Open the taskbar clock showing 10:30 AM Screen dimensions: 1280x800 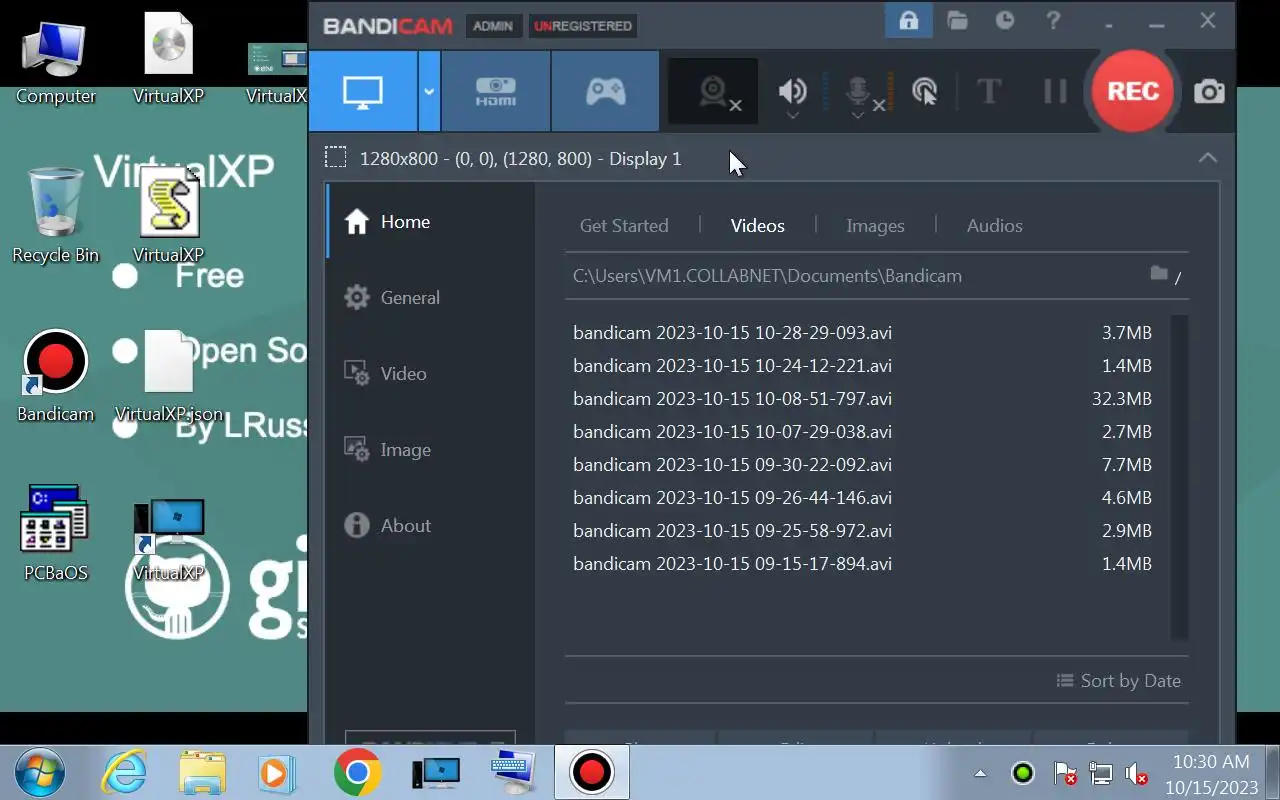1211,774
